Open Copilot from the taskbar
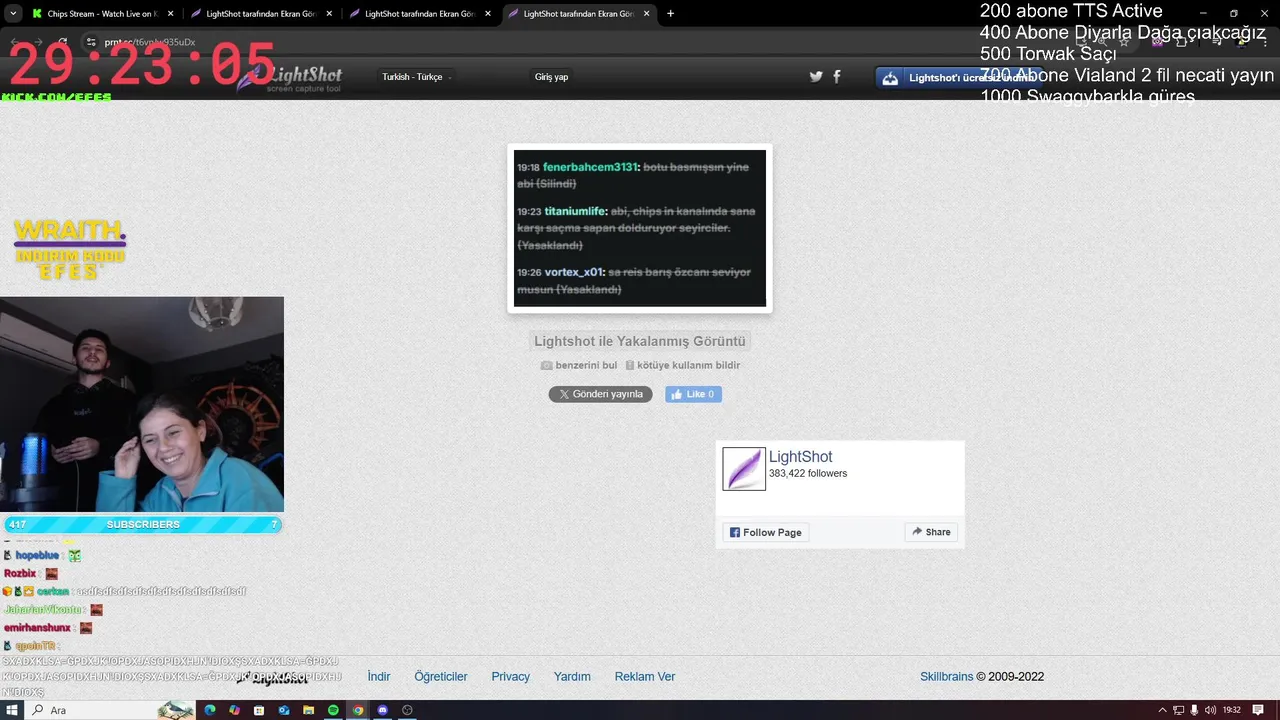The height and width of the screenshot is (720, 1280). click(x=235, y=710)
